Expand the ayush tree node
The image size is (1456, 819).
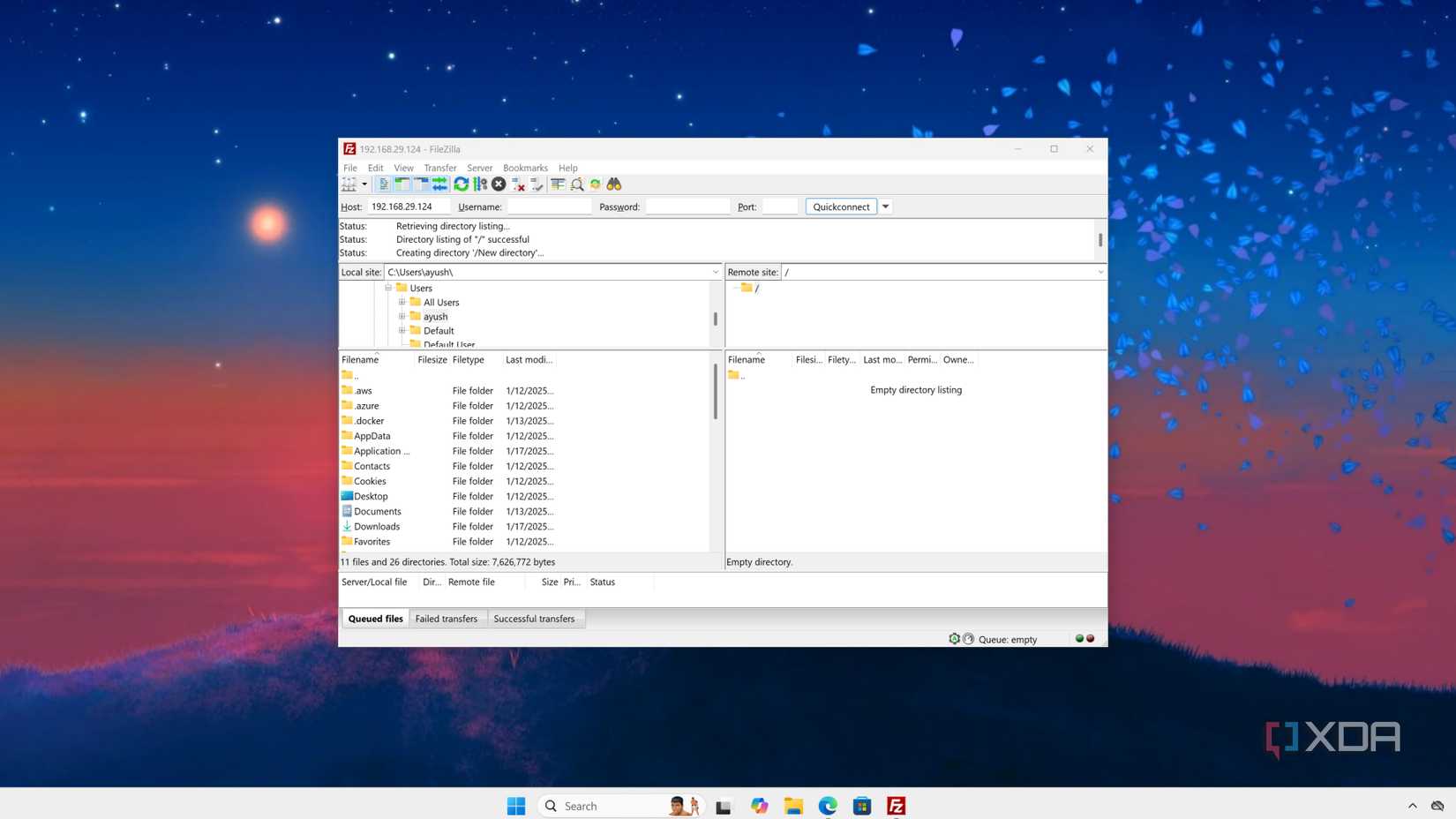pos(402,316)
